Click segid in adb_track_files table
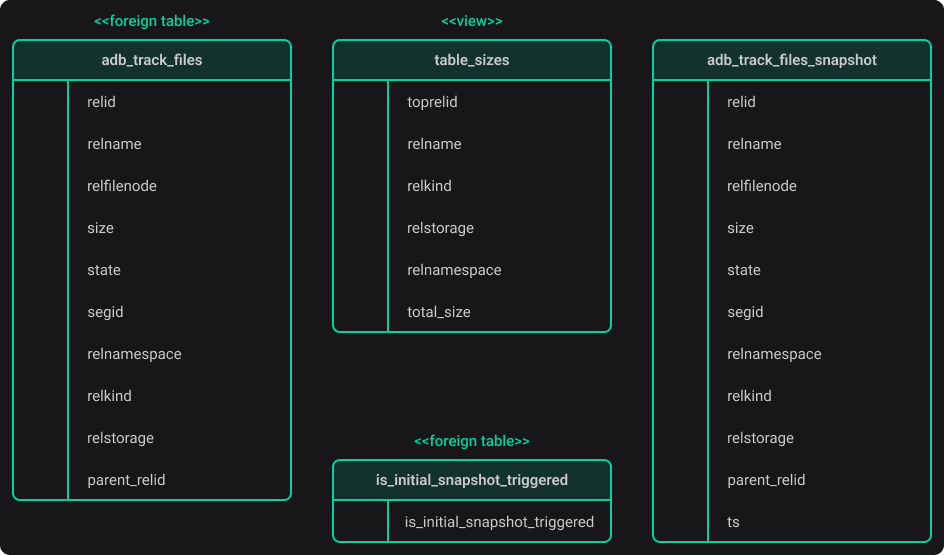 (105, 312)
